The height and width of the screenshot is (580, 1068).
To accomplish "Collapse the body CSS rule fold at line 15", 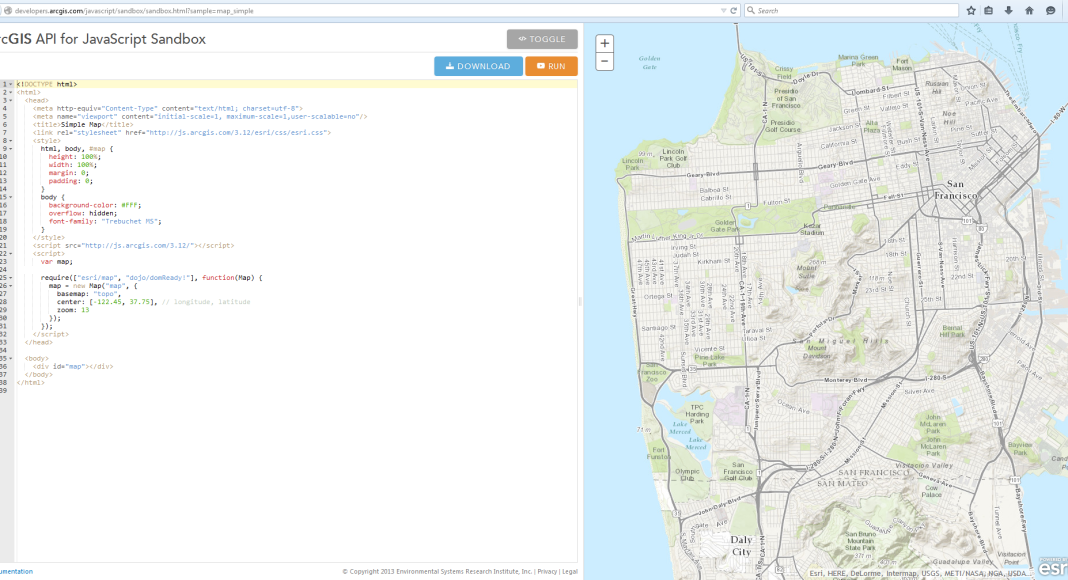I will point(11,197).
